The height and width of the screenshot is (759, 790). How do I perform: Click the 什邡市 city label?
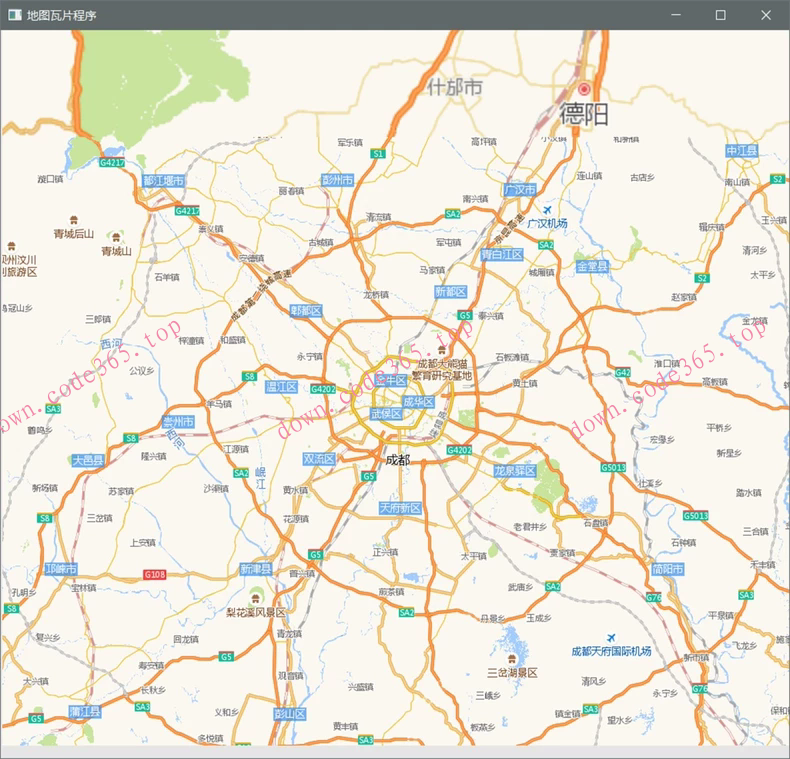pos(455,88)
